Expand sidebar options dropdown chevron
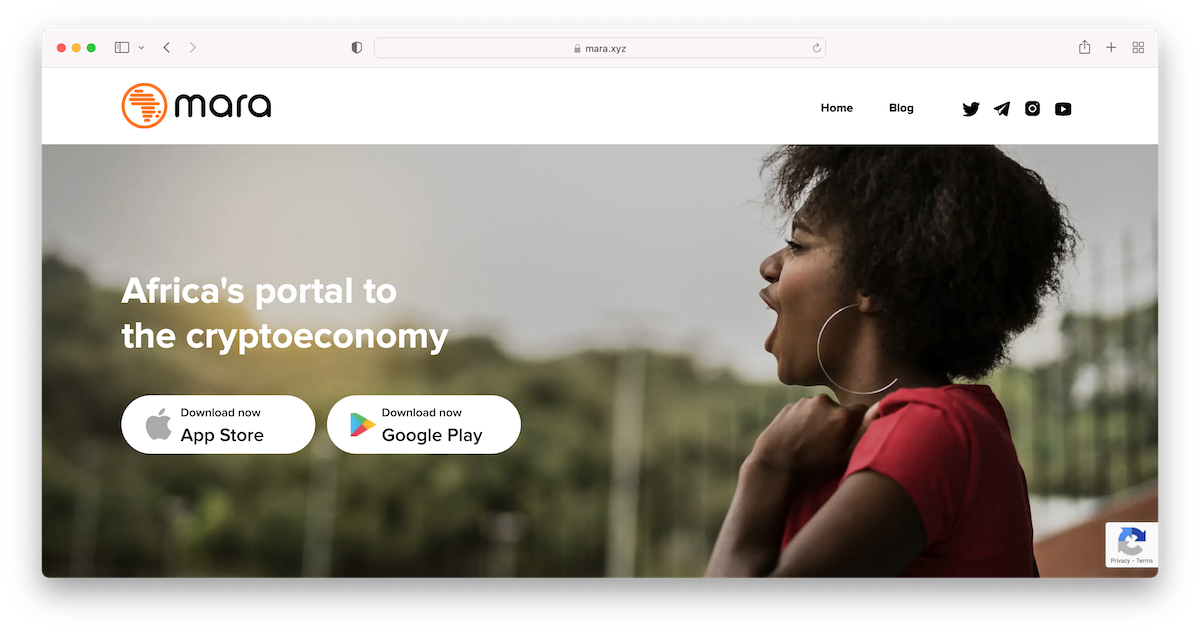Screen dimensions: 1200x633 point(141,48)
